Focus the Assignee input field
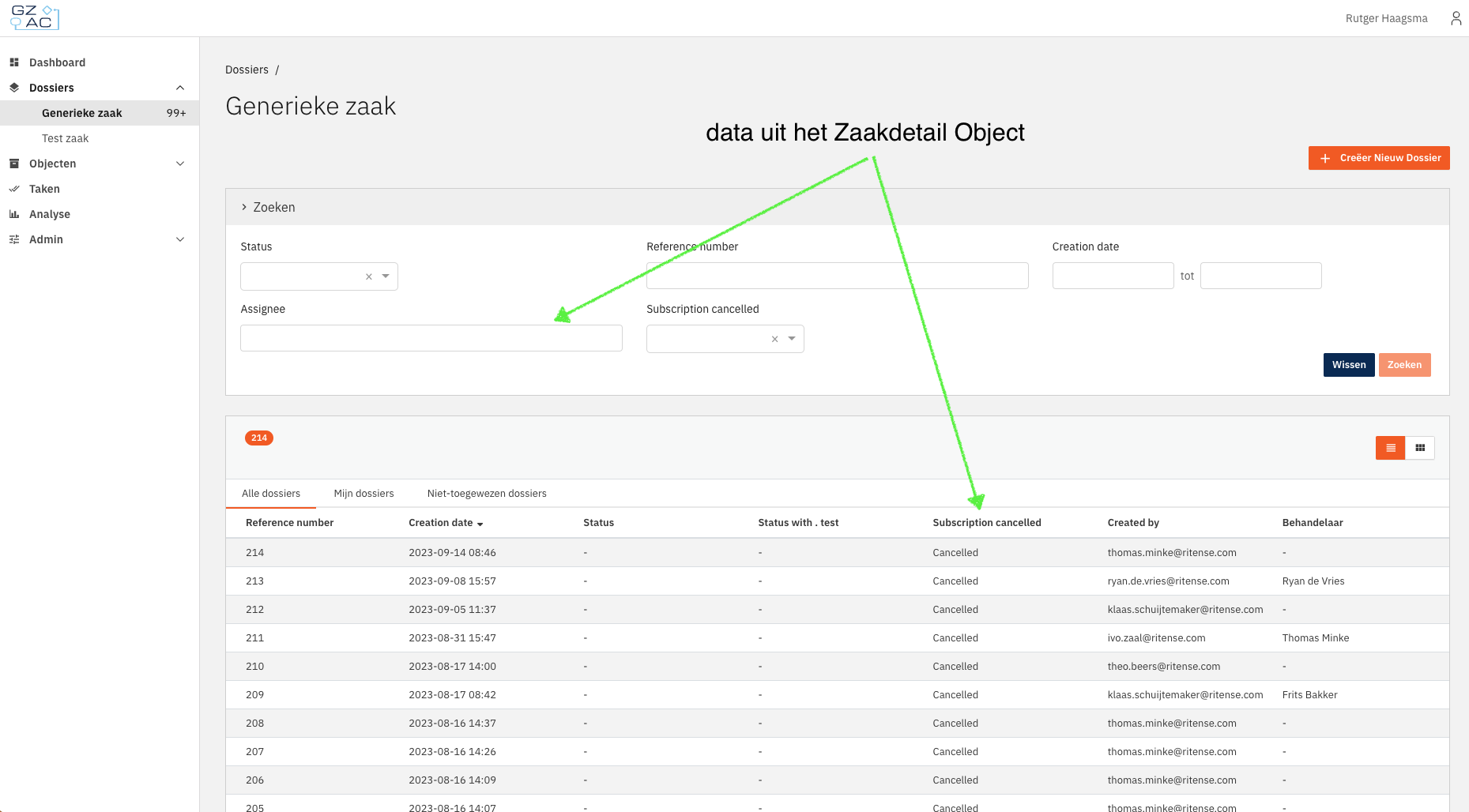Viewport: 1469px width, 812px height. coord(431,338)
